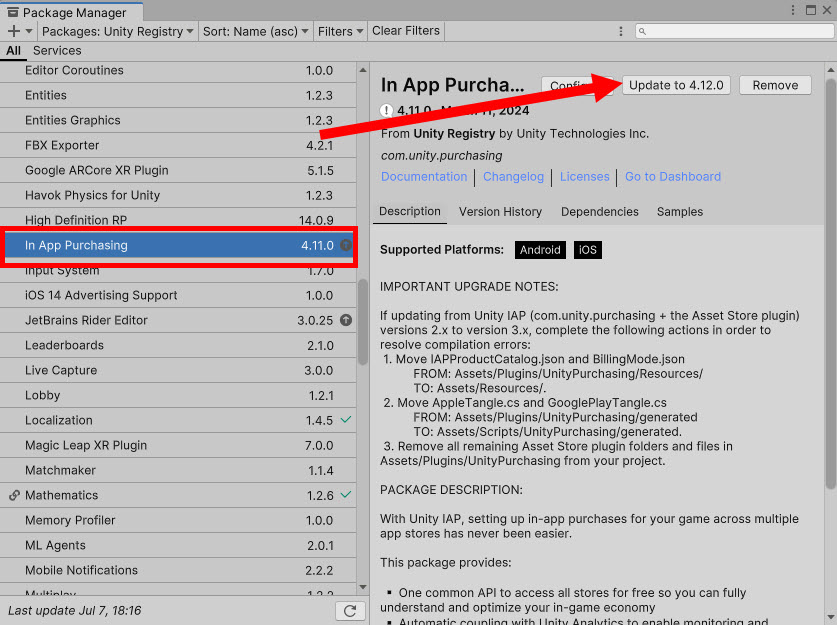Click the warning icon beside version 4.11.0
Viewport: 837px width, 625px height.
386,110
